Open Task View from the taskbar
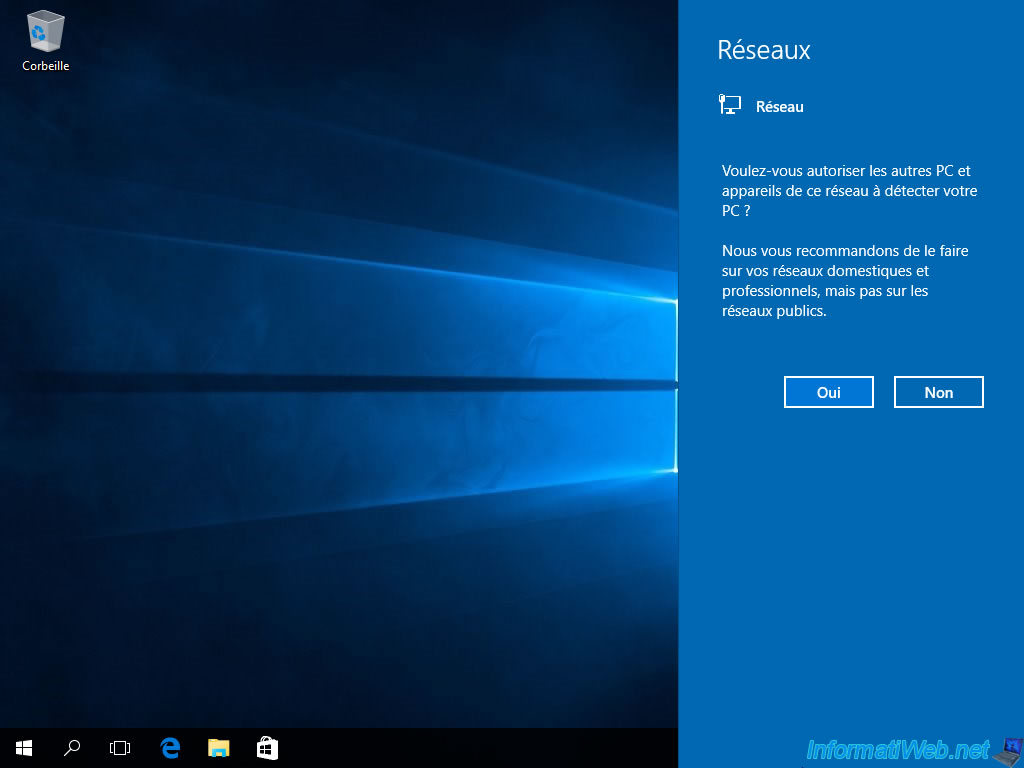Screen dimensions: 1024x768 click(x=120, y=748)
